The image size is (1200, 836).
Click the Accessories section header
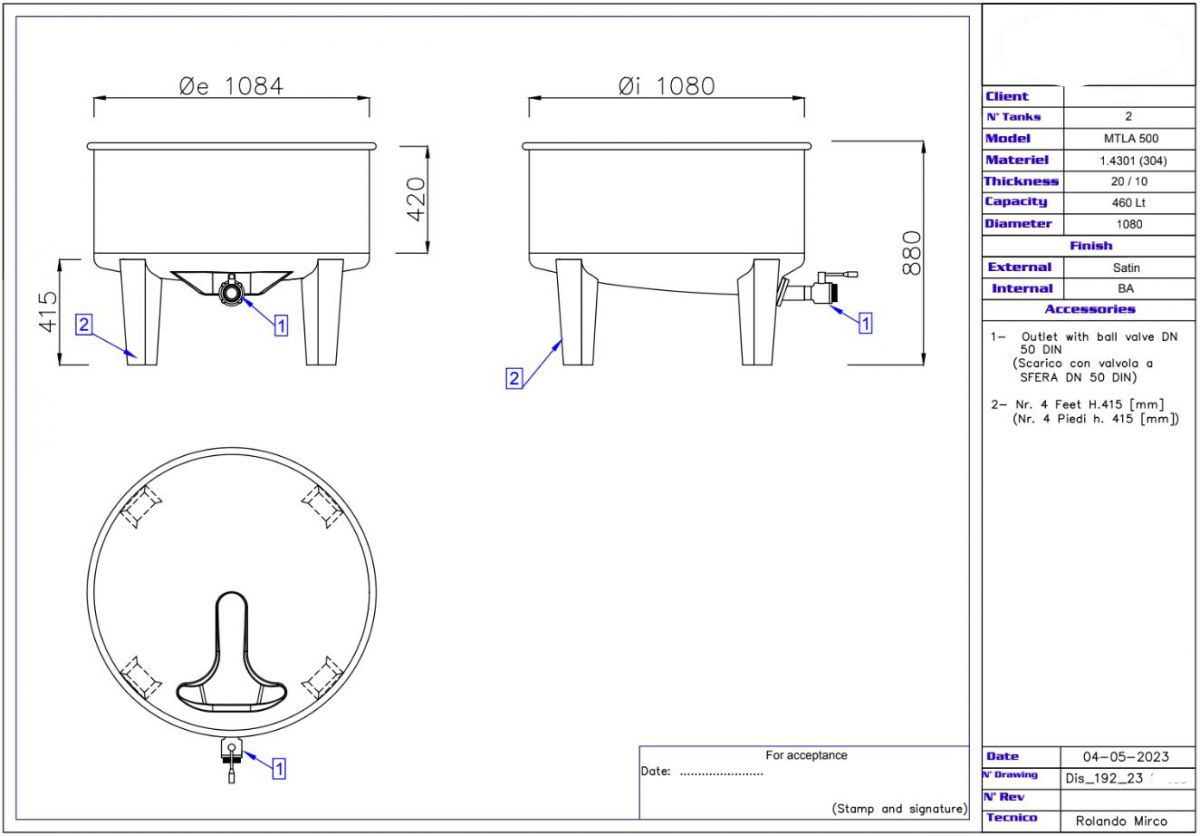(1090, 309)
